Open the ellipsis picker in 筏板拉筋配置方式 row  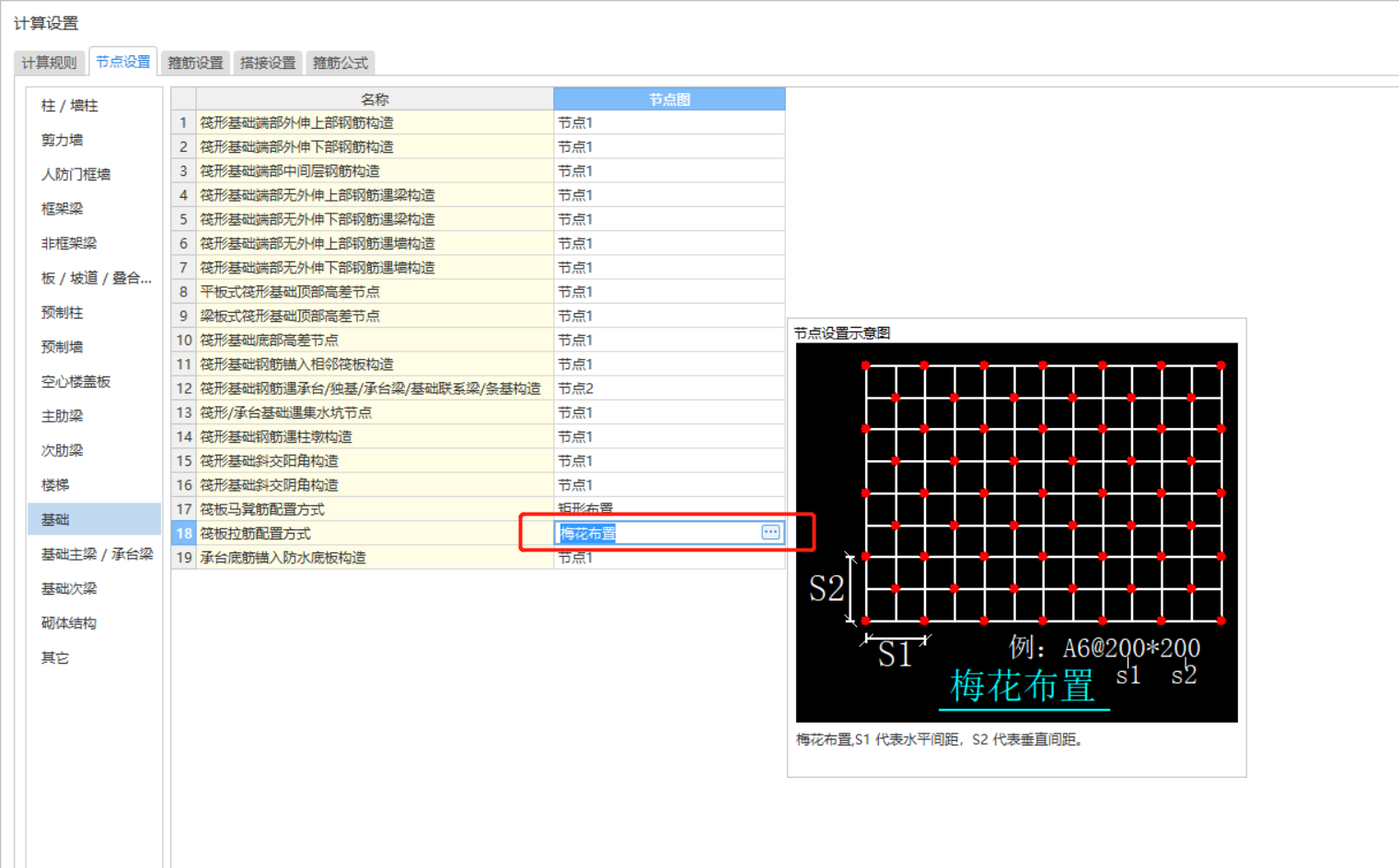coord(770,533)
